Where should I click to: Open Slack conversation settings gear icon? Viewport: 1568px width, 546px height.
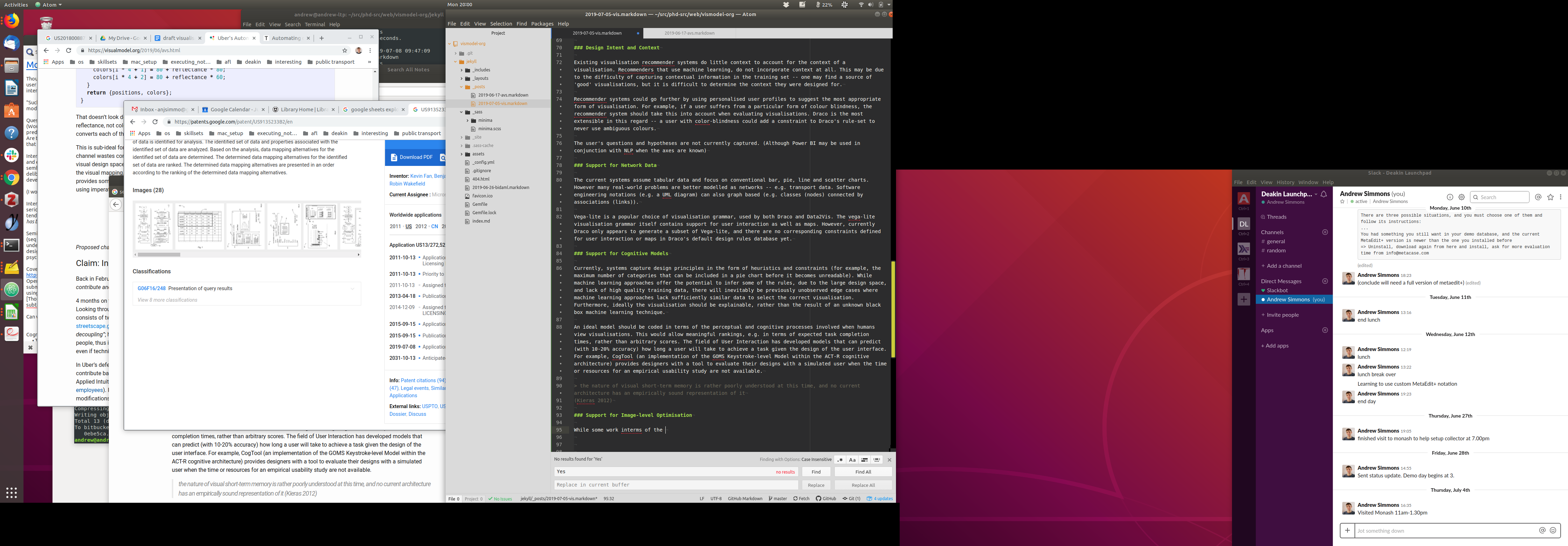[1461, 197]
